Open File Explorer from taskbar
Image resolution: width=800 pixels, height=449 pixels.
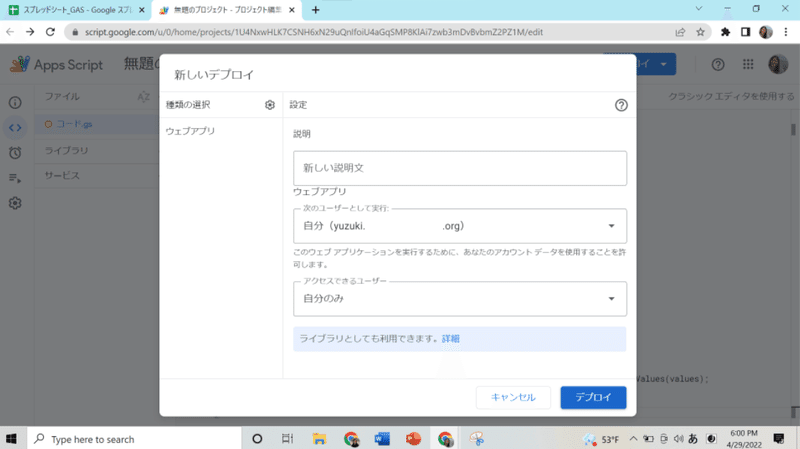(x=319, y=439)
